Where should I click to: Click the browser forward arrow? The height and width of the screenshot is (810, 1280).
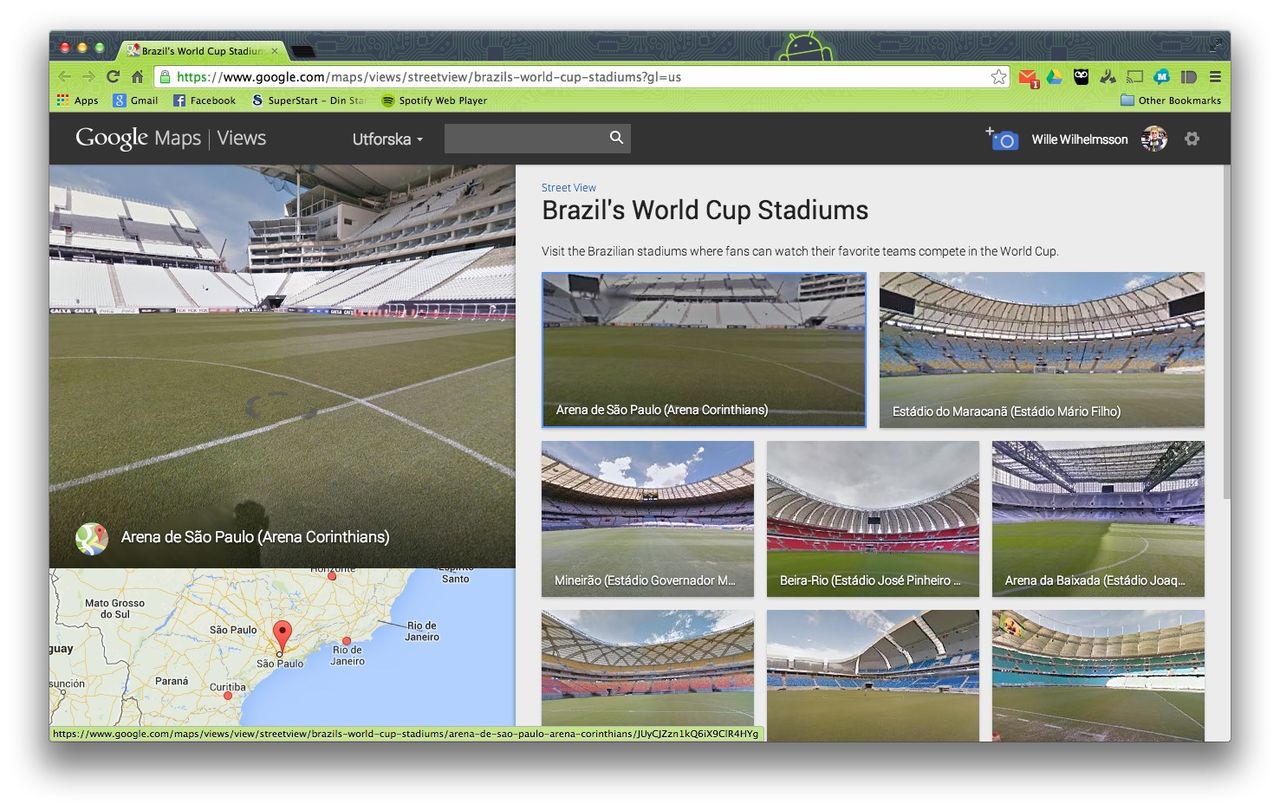pyautogui.click(x=89, y=77)
